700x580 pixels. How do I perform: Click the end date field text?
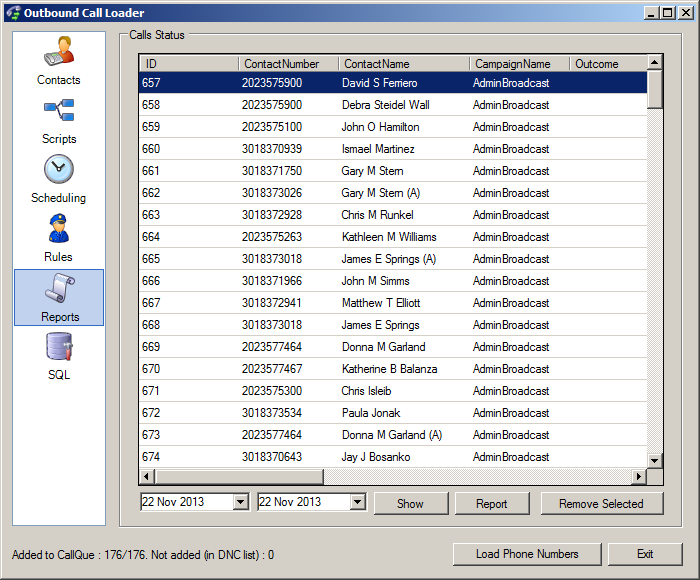tap(290, 502)
